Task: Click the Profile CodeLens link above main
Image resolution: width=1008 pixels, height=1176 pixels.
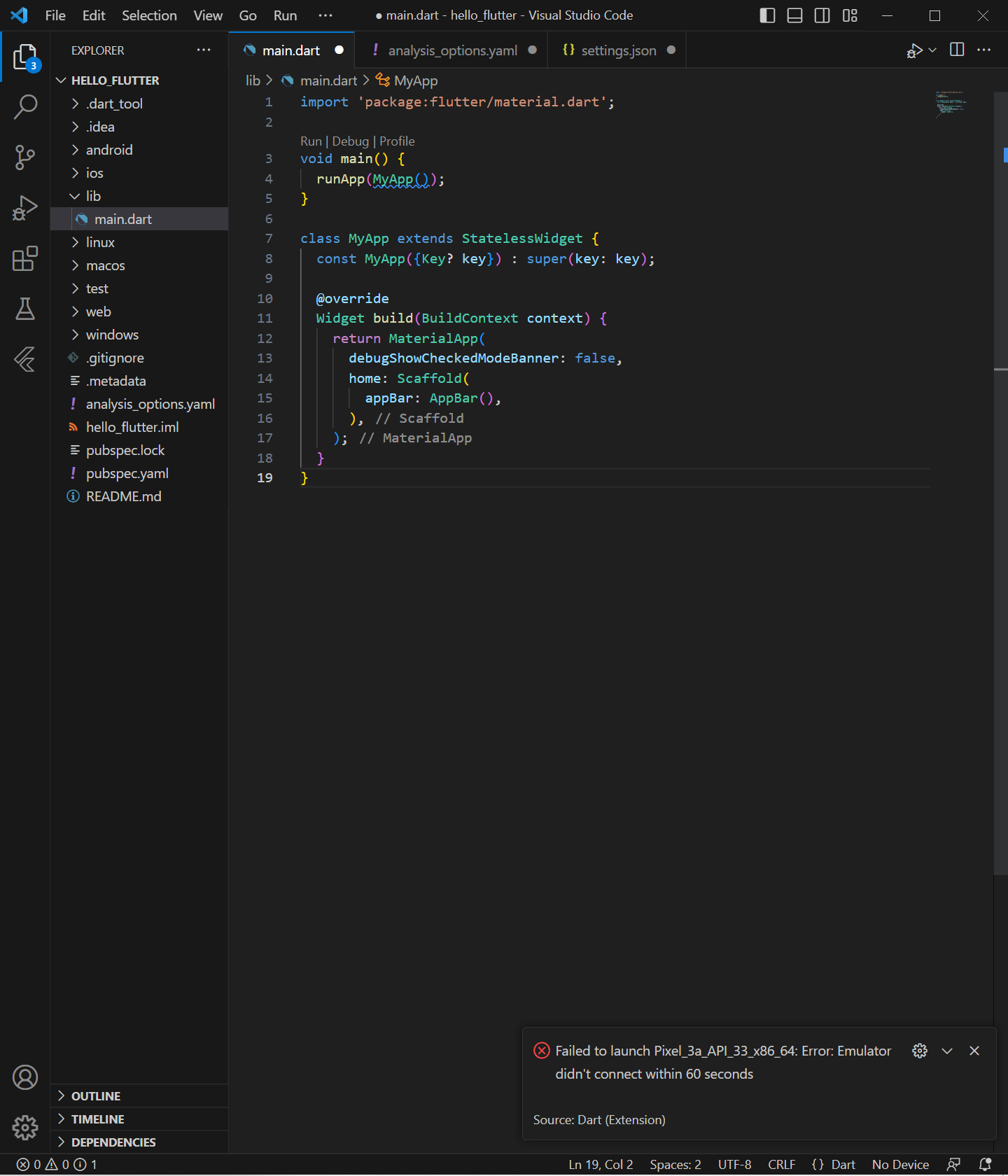Action: pos(397,141)
